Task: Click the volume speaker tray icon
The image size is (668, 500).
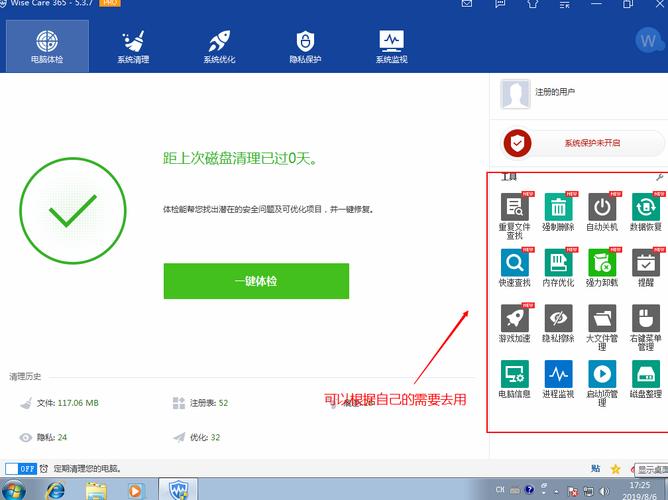Action: (605, 491)
